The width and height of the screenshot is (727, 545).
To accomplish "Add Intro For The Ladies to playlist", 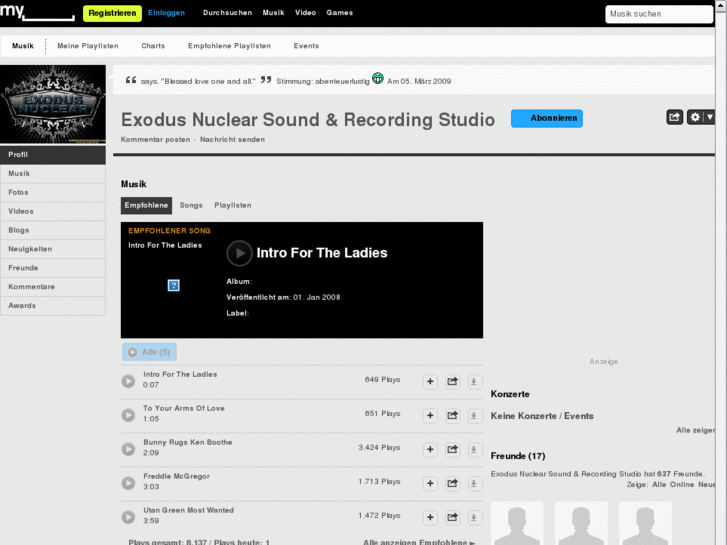I will pyautogui.click(x=430, y=381).
